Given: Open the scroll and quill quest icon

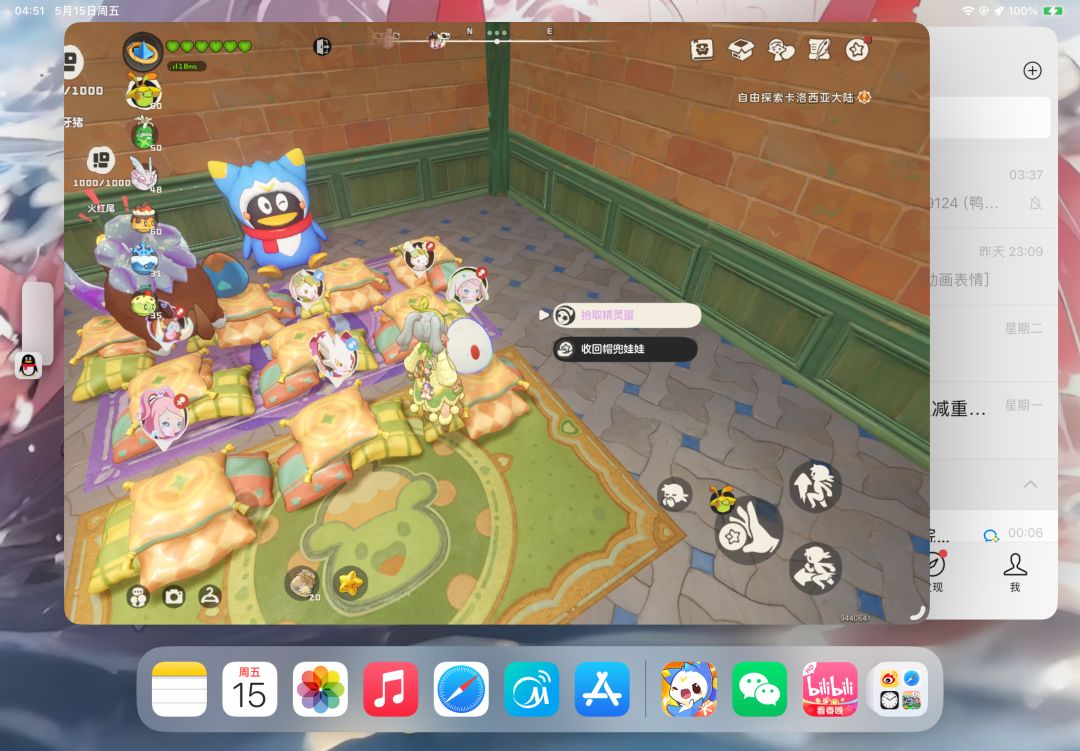Looking at the screenshot, I should 819,50.
